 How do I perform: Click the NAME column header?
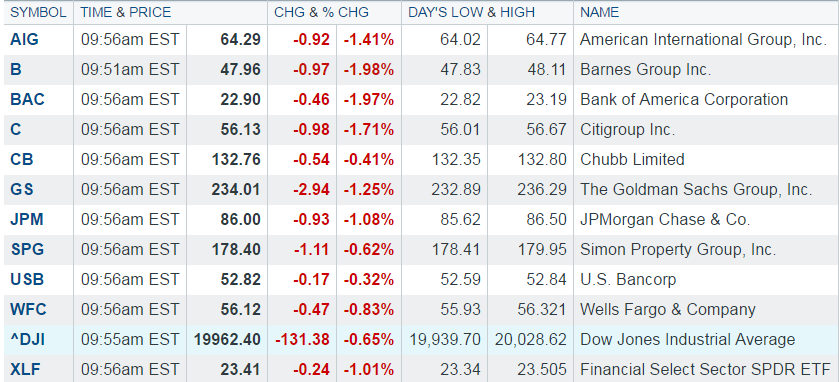599,12
